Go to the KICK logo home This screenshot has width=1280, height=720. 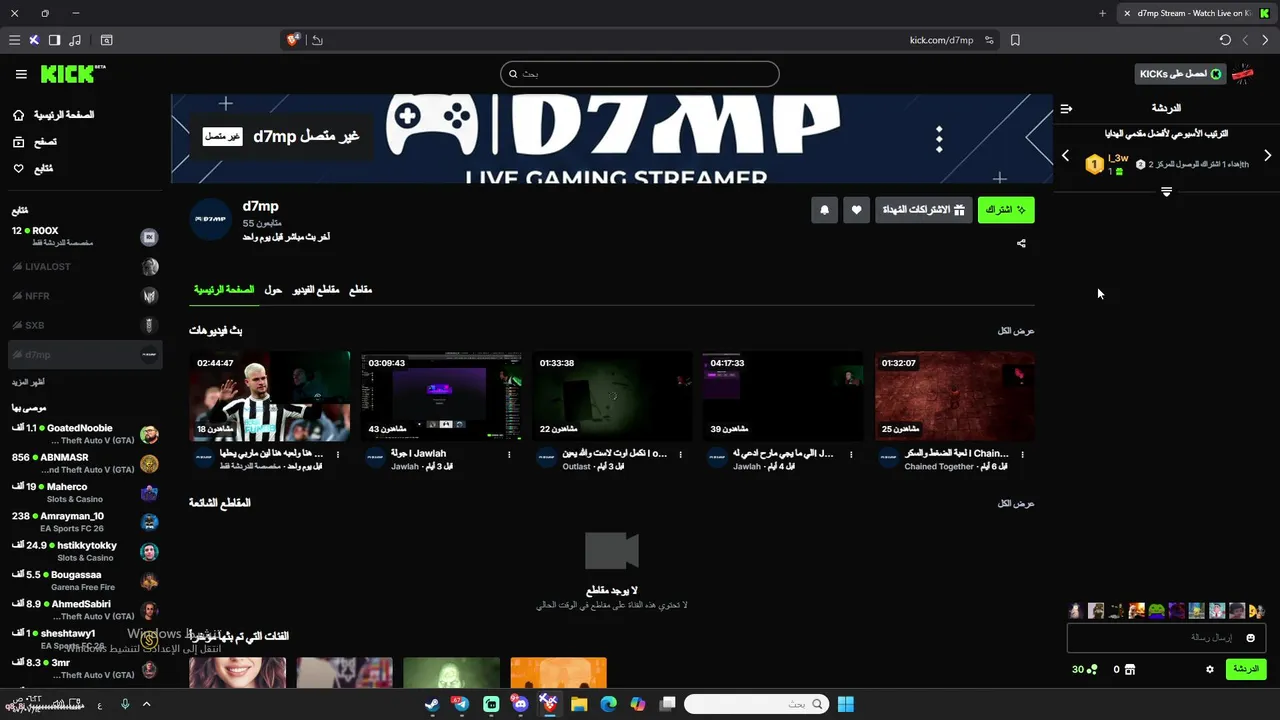click(73, 74)
